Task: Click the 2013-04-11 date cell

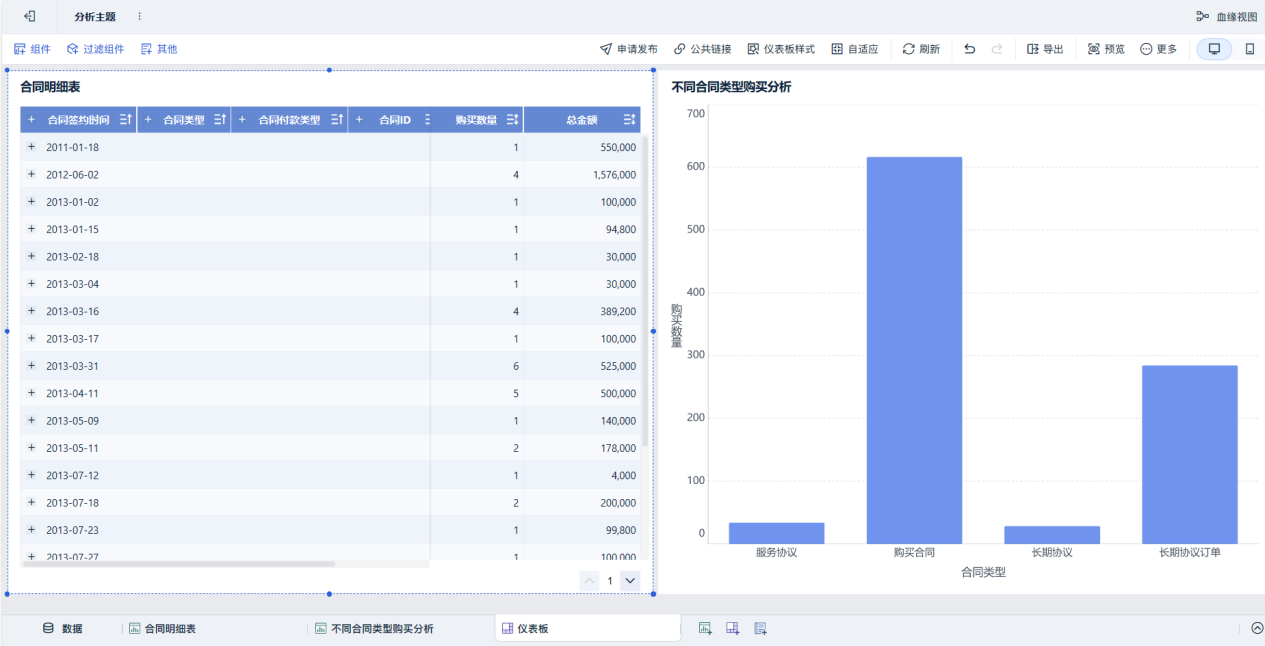Action: click(72, 393)
